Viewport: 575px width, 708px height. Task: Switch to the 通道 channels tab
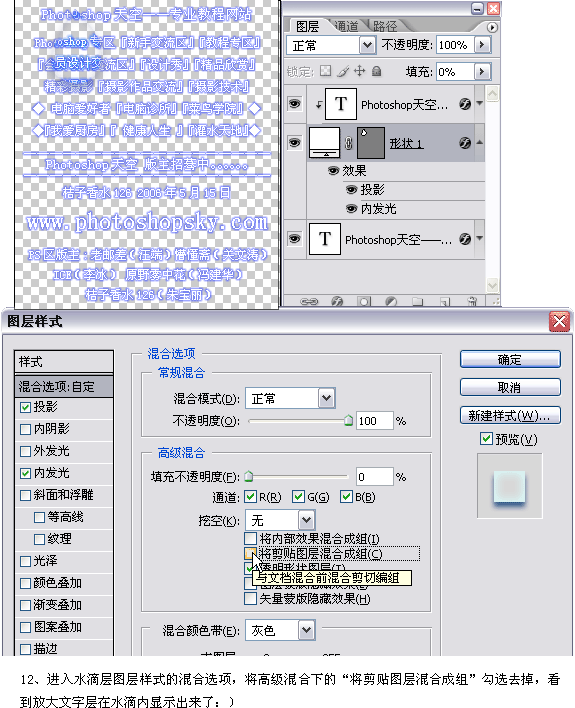347,27
